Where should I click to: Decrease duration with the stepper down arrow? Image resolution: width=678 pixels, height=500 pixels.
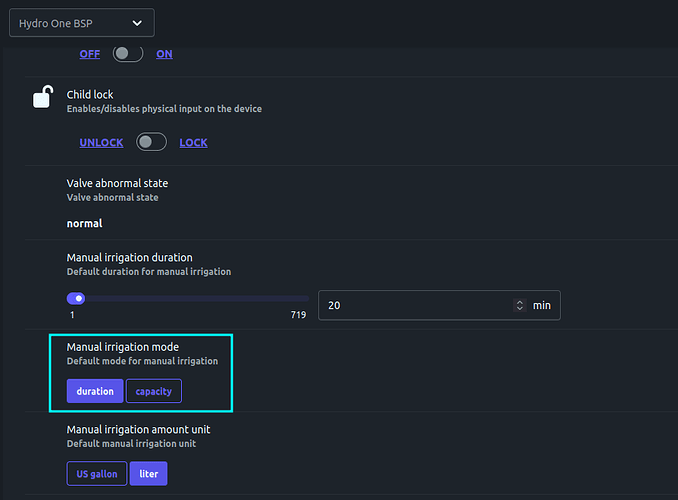(520, 308)
